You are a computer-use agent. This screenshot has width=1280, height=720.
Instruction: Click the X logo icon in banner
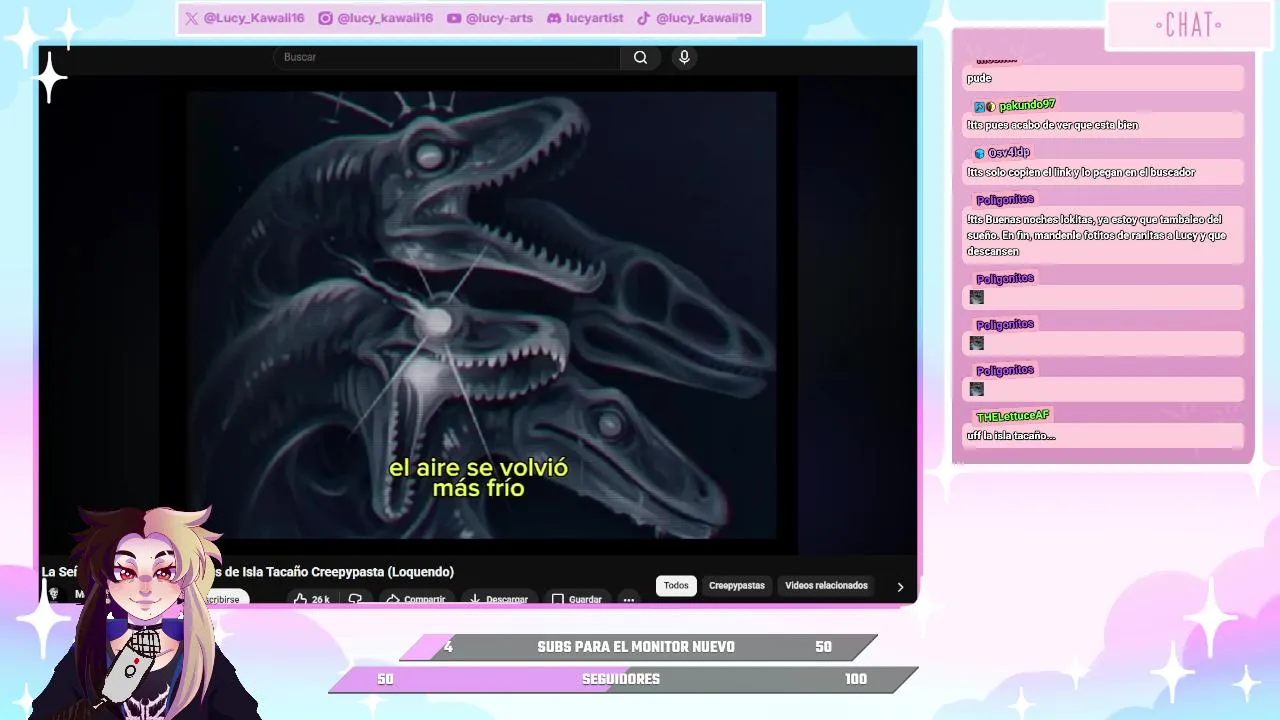(191, 18)
